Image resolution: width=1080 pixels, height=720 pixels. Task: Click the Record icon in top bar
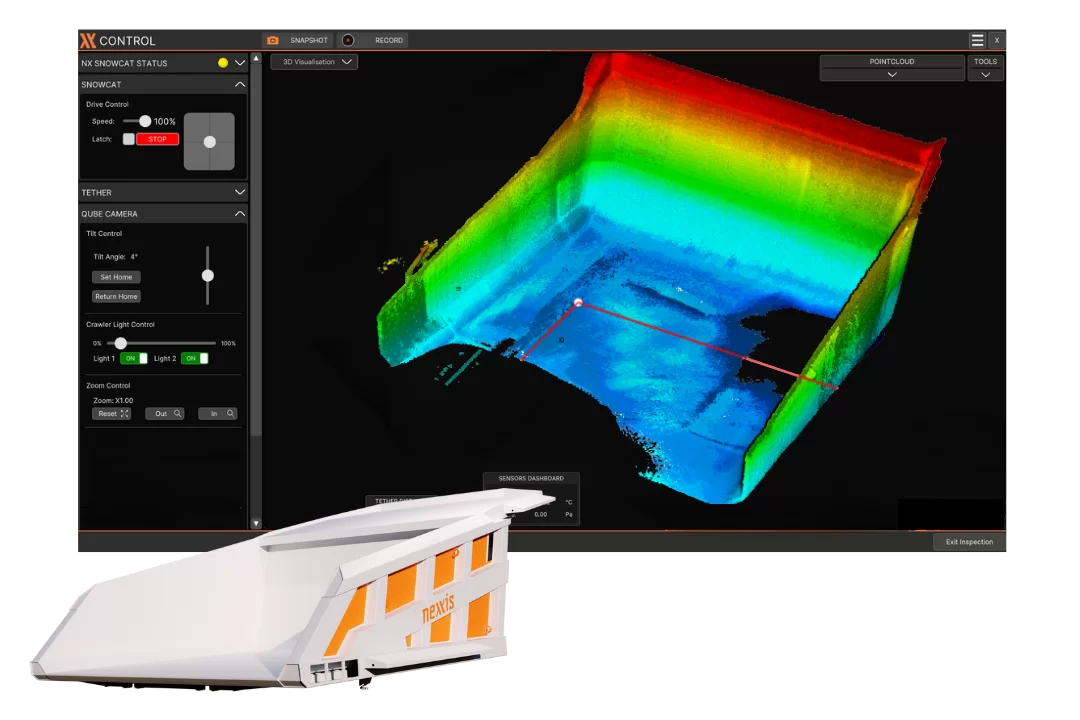tap(348, 40)
